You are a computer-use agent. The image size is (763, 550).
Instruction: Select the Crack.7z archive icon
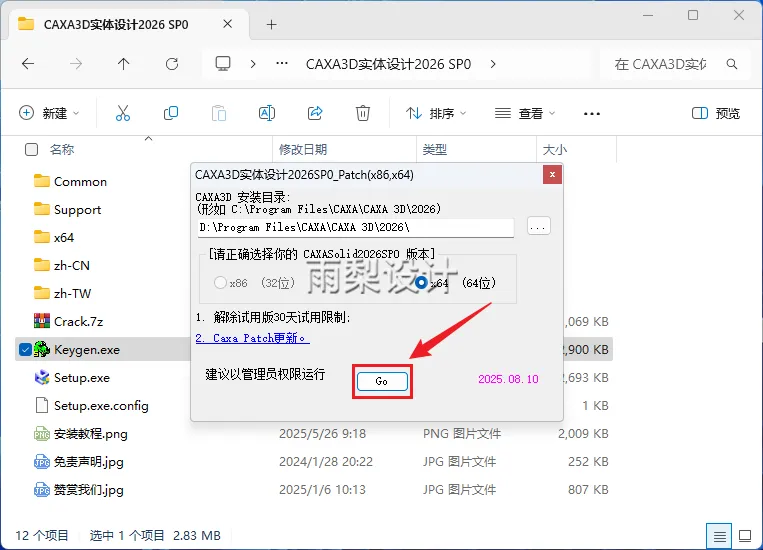[42, 321]
